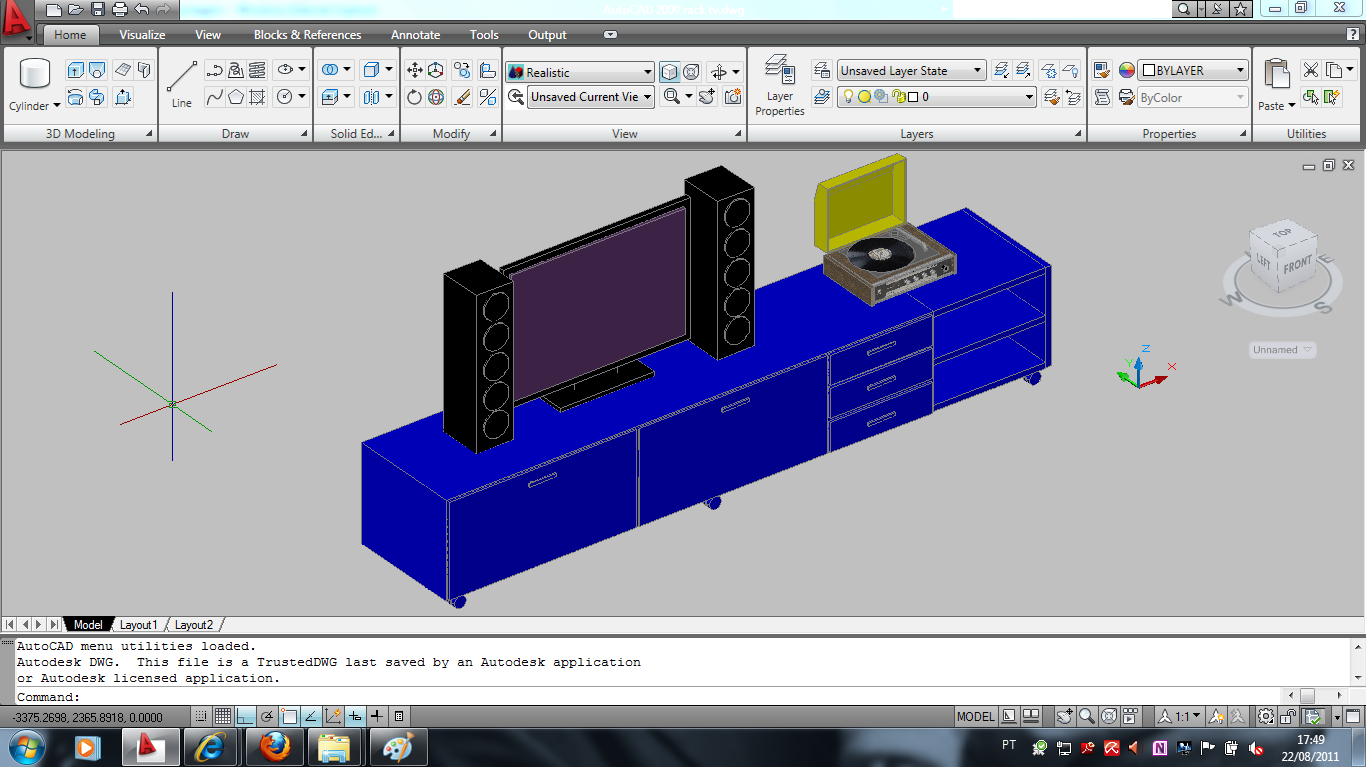Click the Cut icon in Utilities panel
This screenshot has height=768, width=1366.
coord(1310,69)
